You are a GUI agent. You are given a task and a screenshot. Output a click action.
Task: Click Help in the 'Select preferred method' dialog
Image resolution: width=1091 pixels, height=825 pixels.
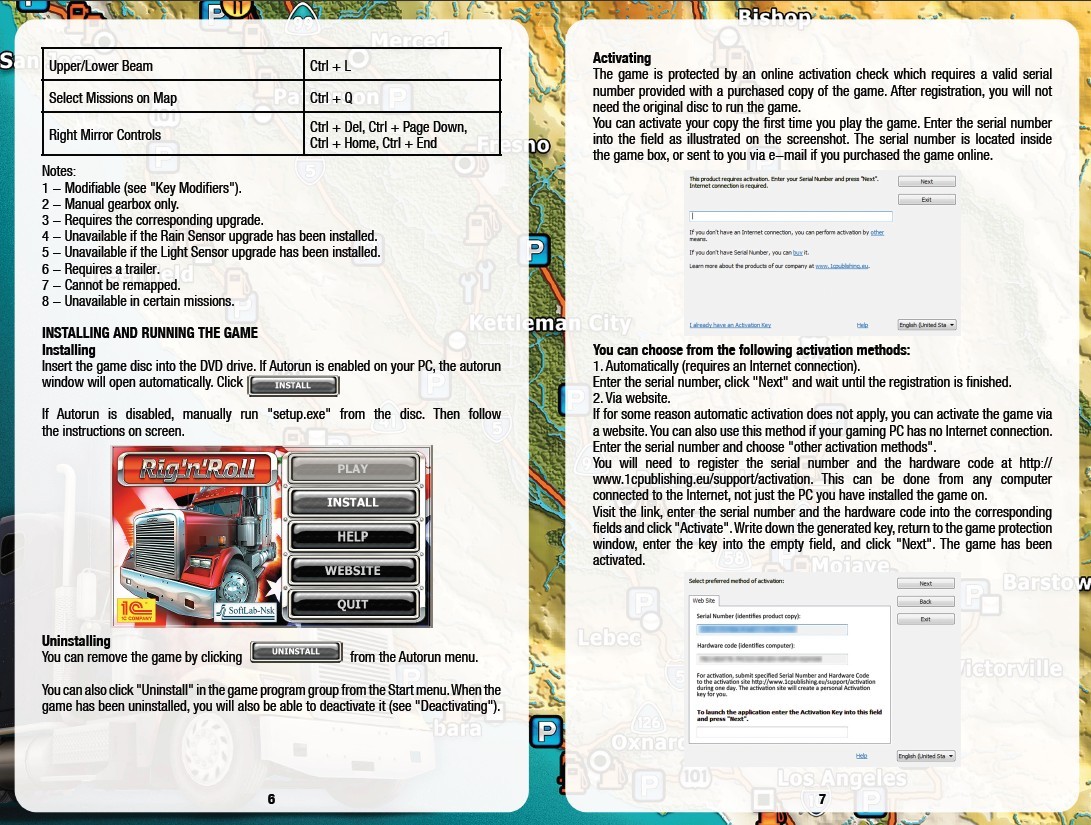coord(861,755)
